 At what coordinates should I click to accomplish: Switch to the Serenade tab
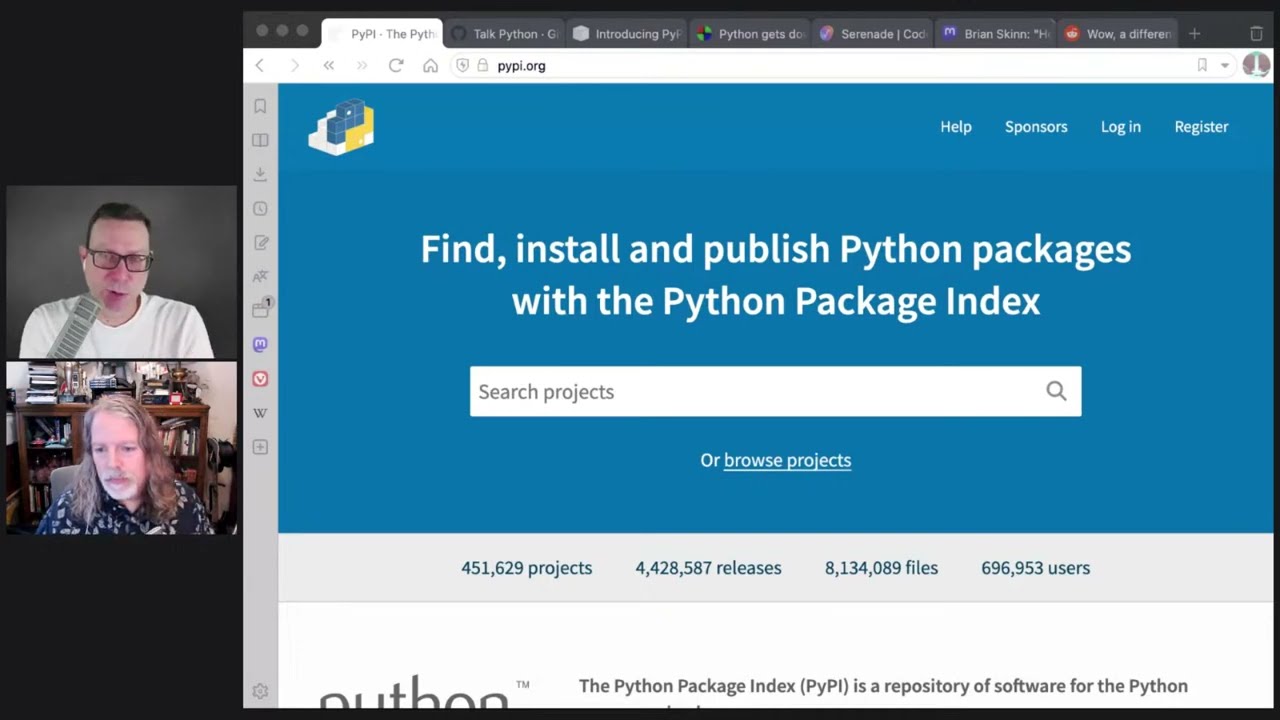[873, 33]
